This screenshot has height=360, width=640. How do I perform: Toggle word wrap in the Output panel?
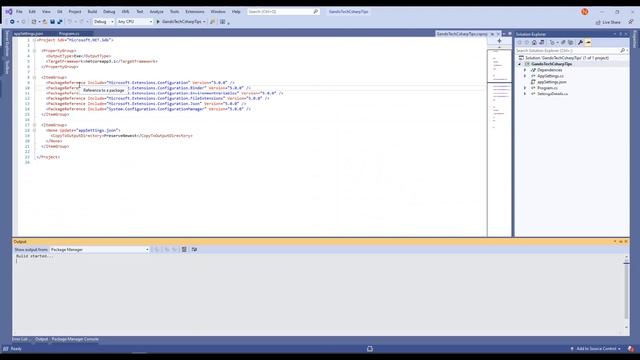point(194,249)
